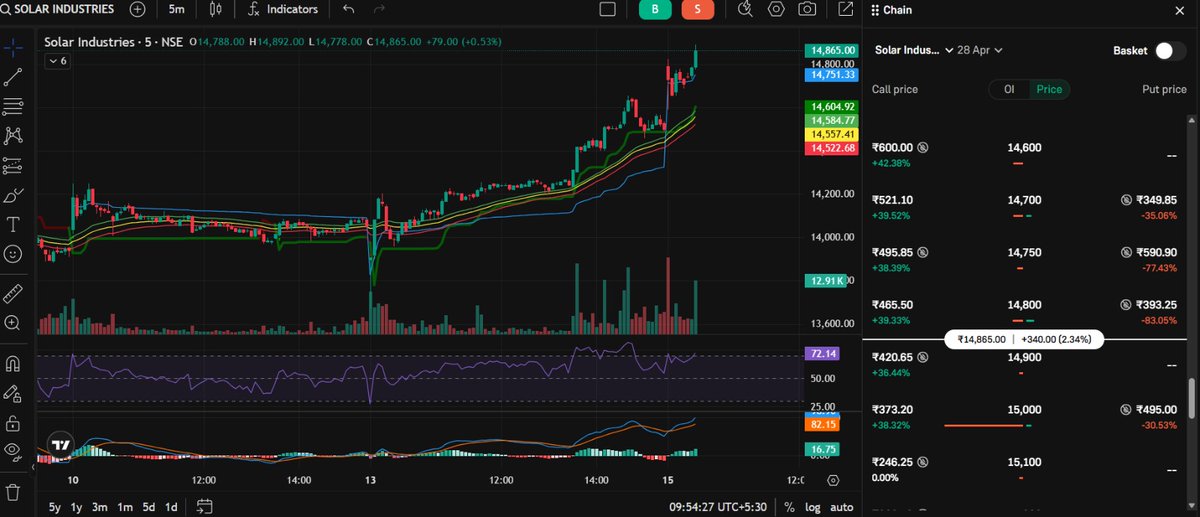Select the 14,750 strike put price ₹590.90
Viewport: 1200px width, 517px height.
pyautogui.click(x=1155, y=252)
